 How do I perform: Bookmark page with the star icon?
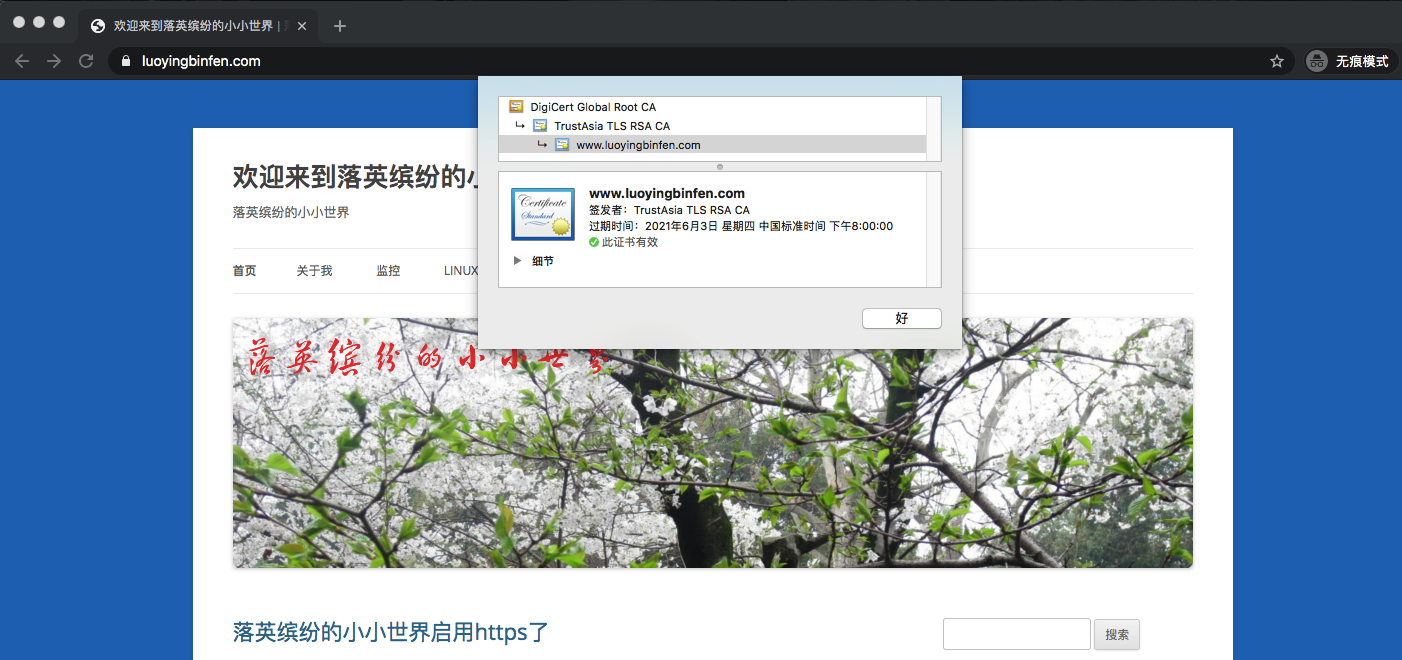1276,61
